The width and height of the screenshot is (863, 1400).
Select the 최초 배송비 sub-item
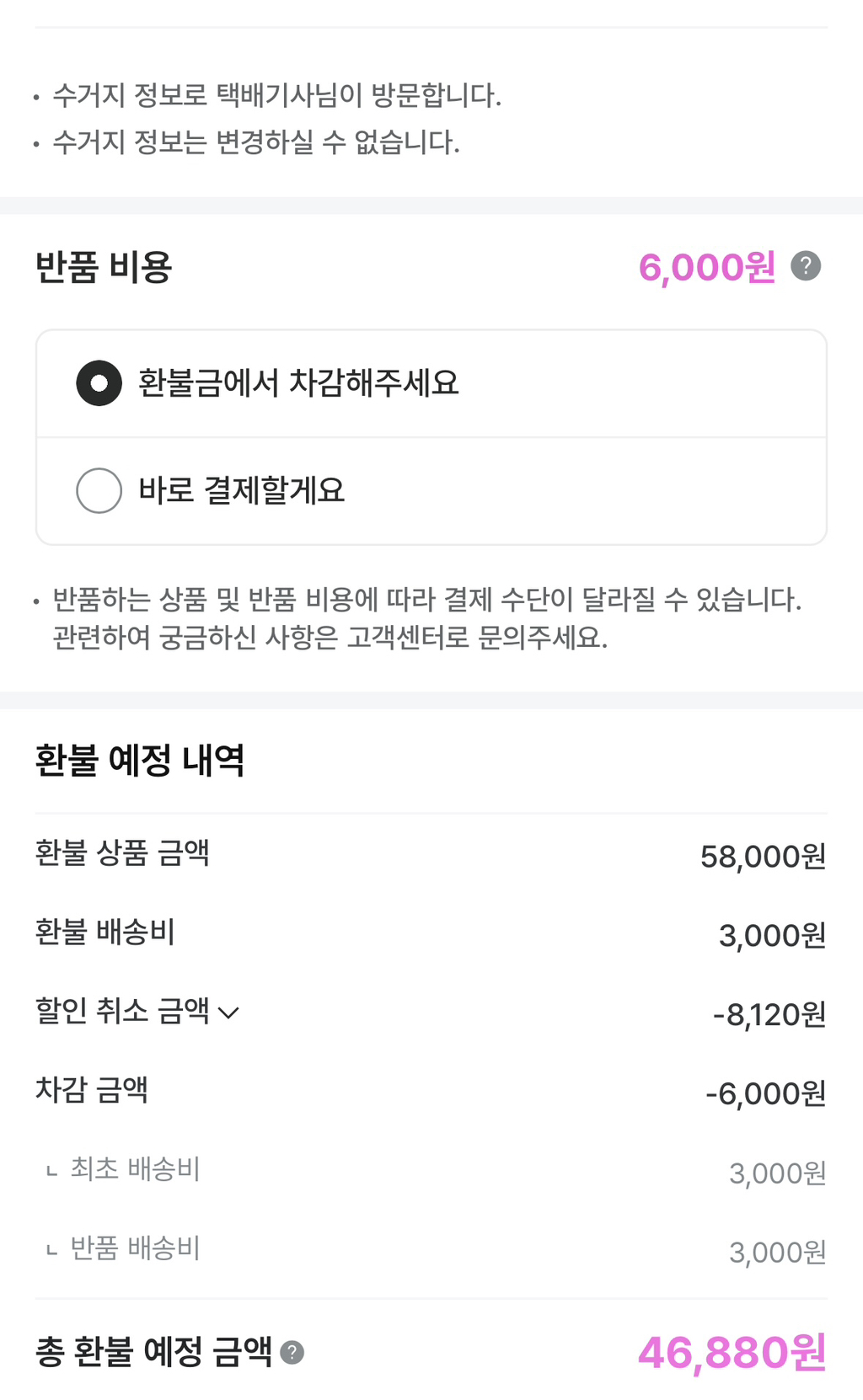pyautogui.click(x=135, y=1169)
